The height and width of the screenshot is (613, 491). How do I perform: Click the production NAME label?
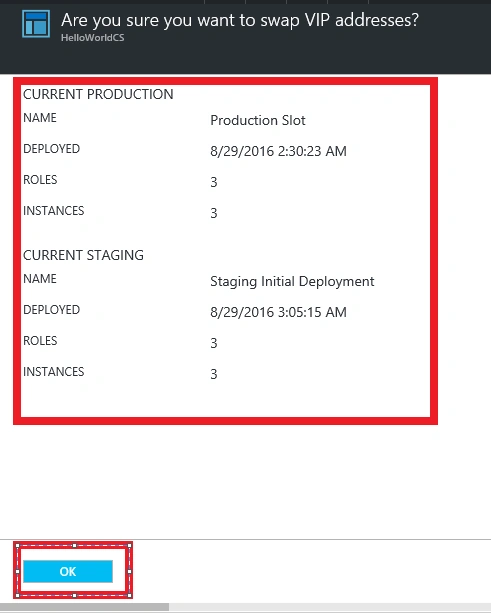(x=40, y=118)
